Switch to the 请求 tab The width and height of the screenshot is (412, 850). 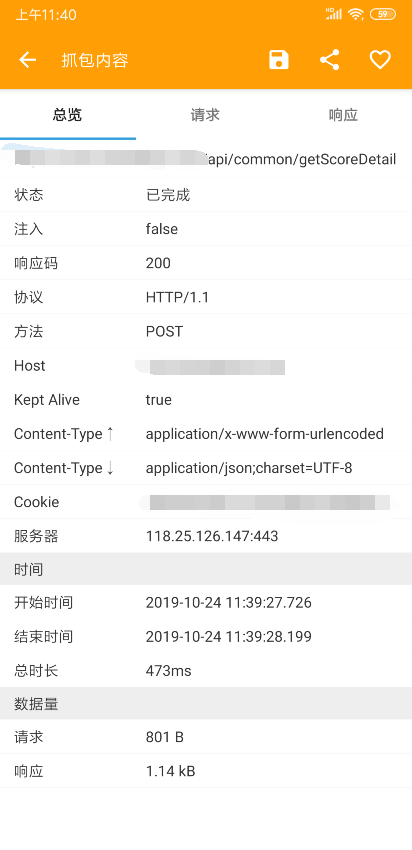click(205, 115)
